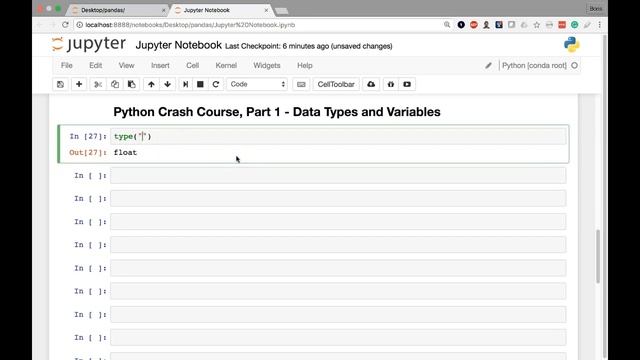Click the Last Checkpoint status text

(309, 46)
